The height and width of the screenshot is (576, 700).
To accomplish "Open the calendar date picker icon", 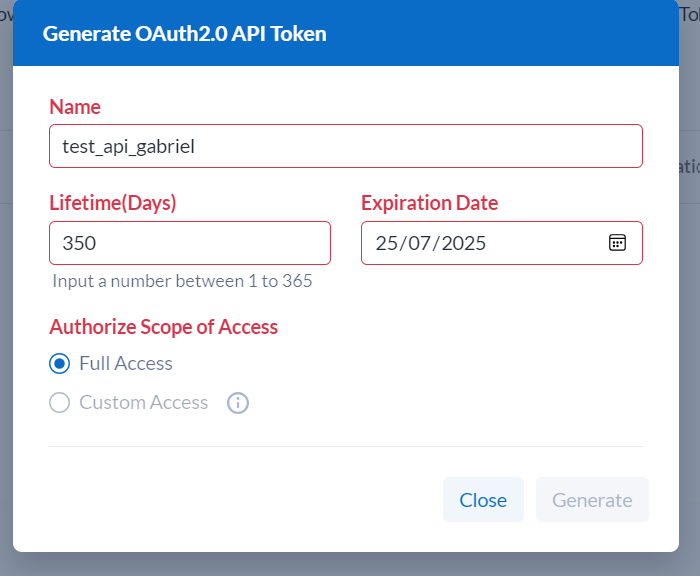I will tap(617, 243).
